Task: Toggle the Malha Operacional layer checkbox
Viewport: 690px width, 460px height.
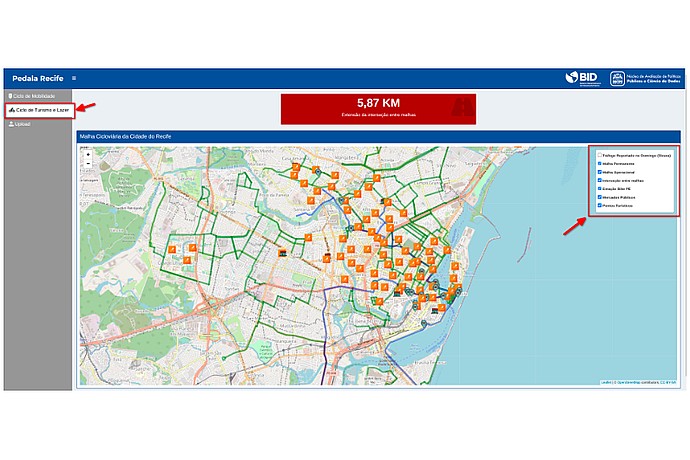Action: tap(599, 172)
